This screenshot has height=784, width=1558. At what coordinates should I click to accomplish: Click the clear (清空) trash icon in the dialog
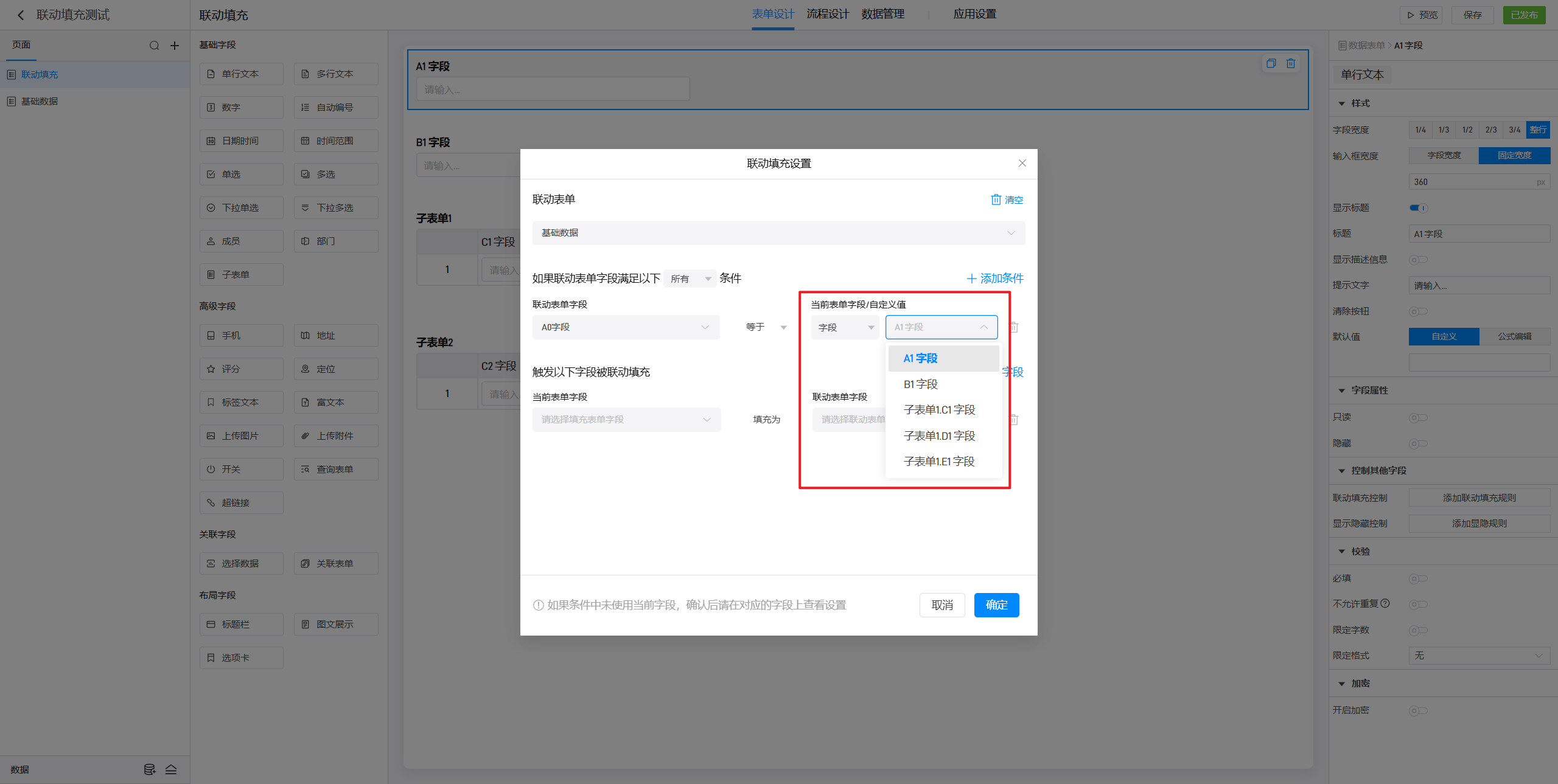(996, 199)
